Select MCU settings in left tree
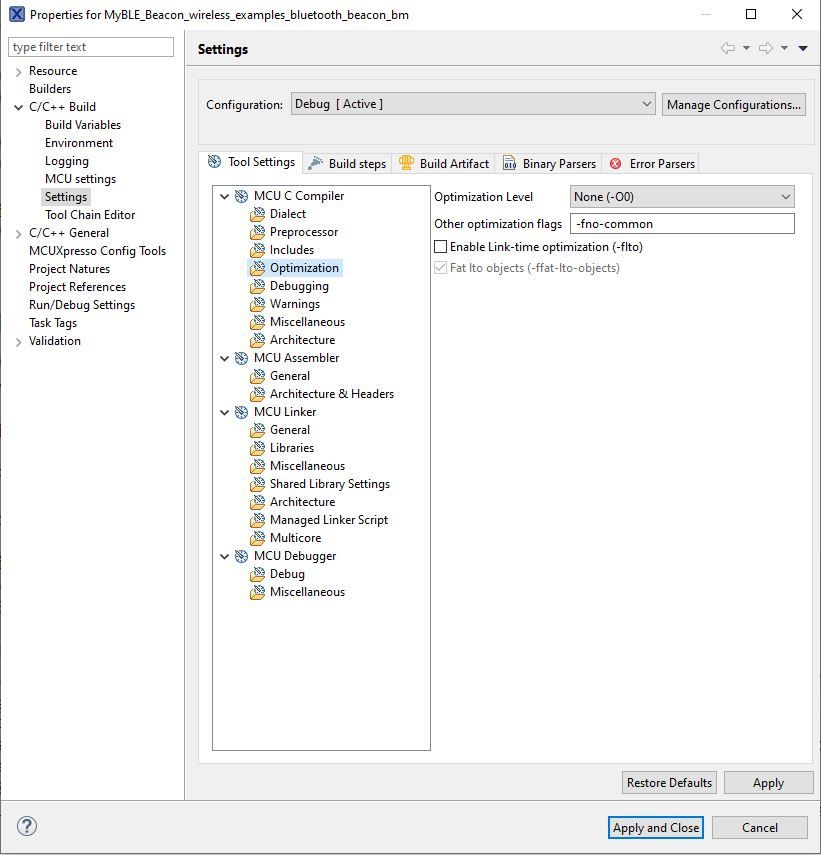Screen dimensions: 821x855 coord(80,179)
